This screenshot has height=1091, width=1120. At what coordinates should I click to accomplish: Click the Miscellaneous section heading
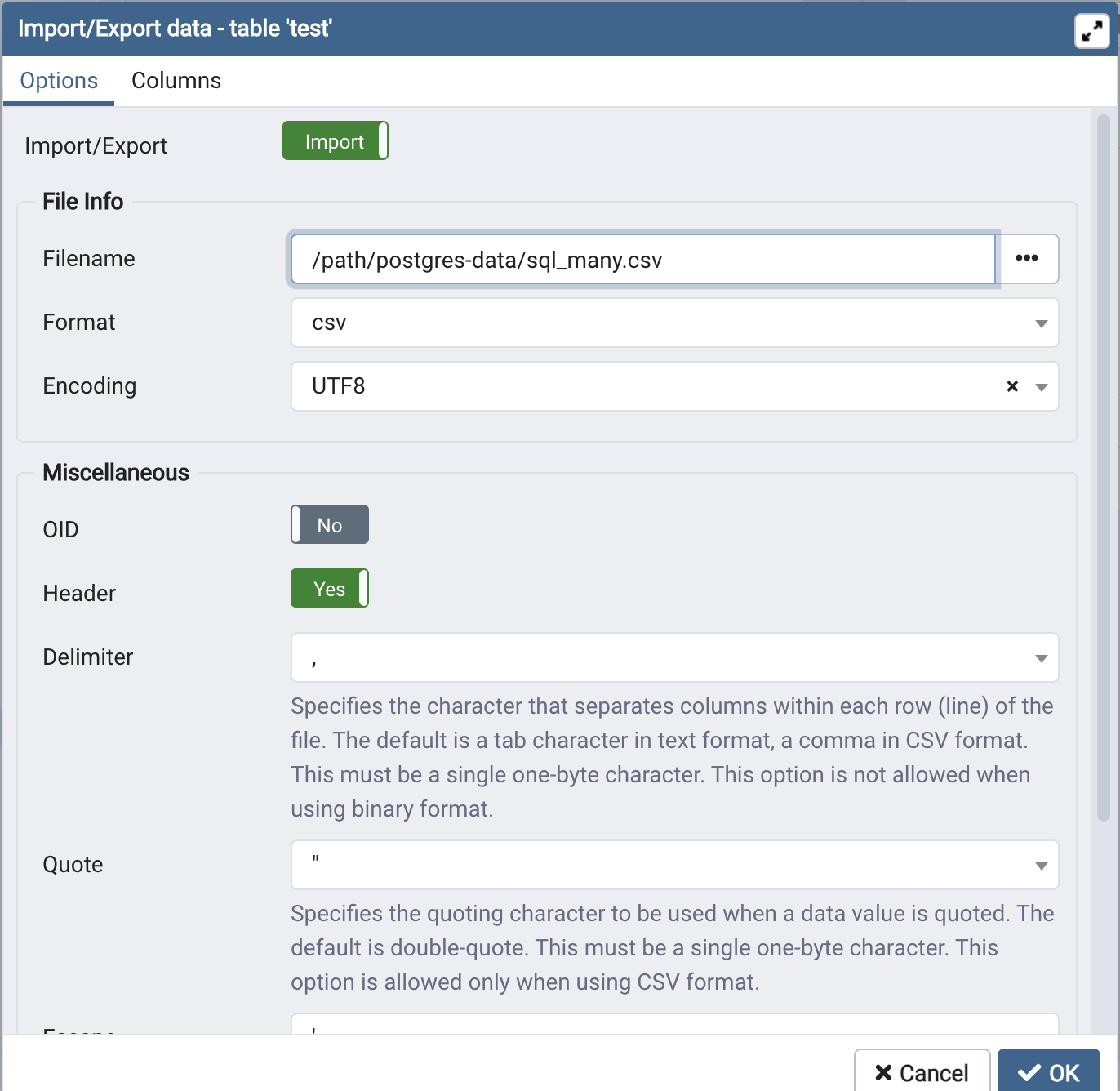click(116, 473)
